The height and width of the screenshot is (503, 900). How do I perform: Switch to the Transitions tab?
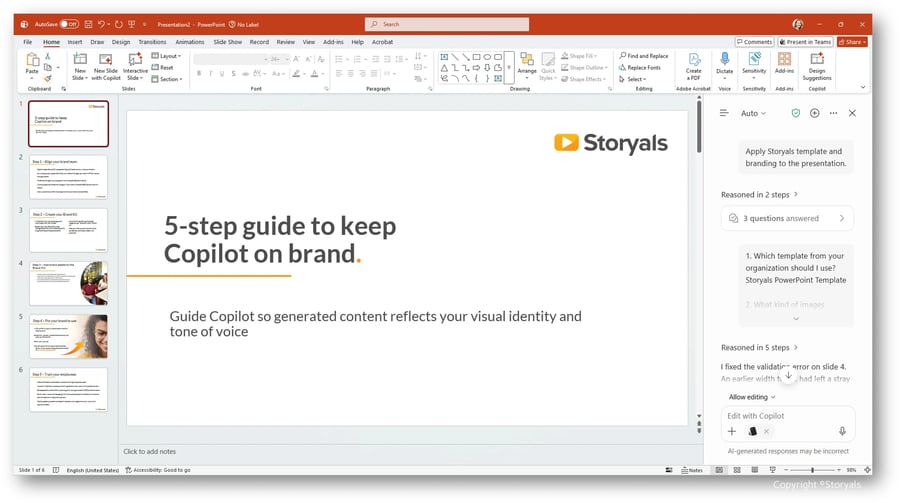coord(152,42)
